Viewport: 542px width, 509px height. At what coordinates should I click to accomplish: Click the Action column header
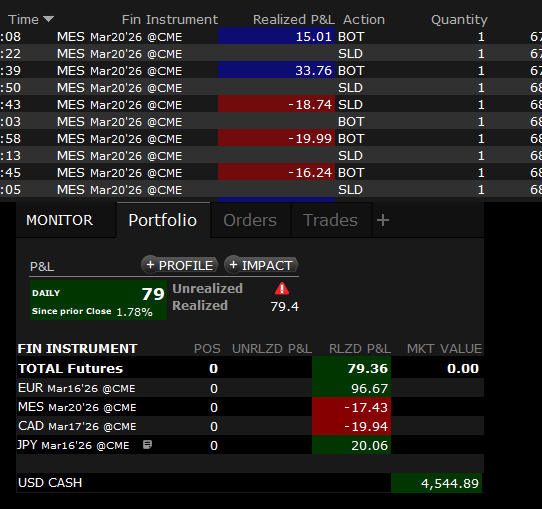pos(364,19)
